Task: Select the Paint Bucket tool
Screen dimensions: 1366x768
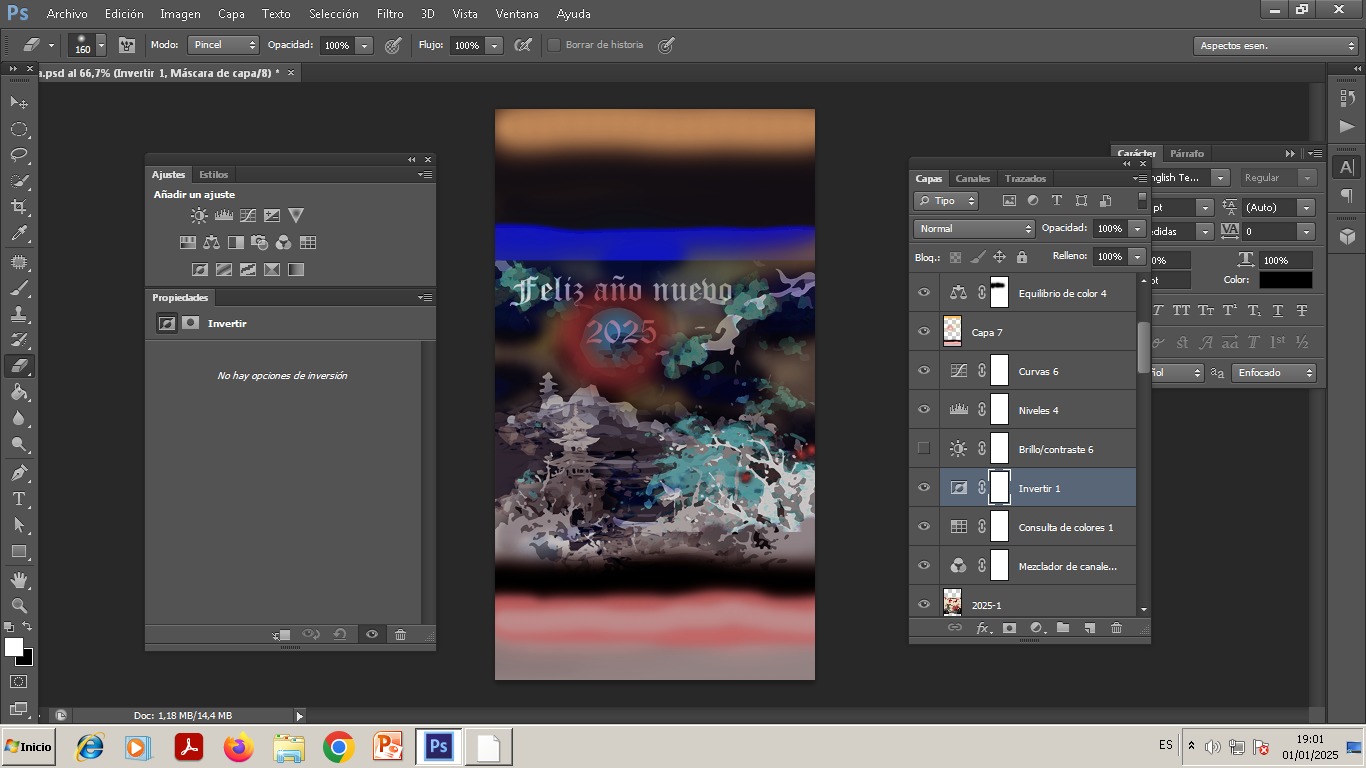Action: pyautogui.click(x=19, y=393)
